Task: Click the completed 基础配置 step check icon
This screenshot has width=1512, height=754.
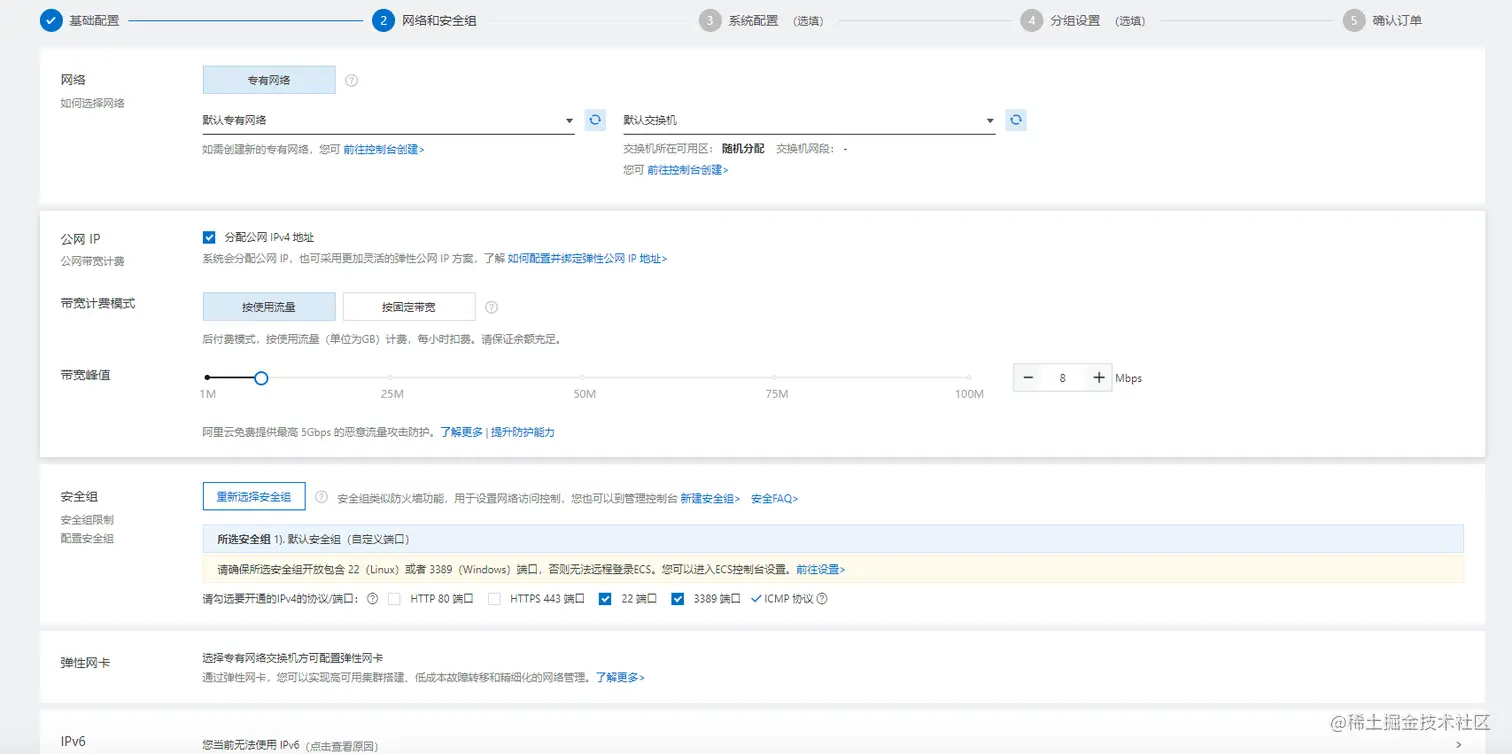Action: [52, 20]
